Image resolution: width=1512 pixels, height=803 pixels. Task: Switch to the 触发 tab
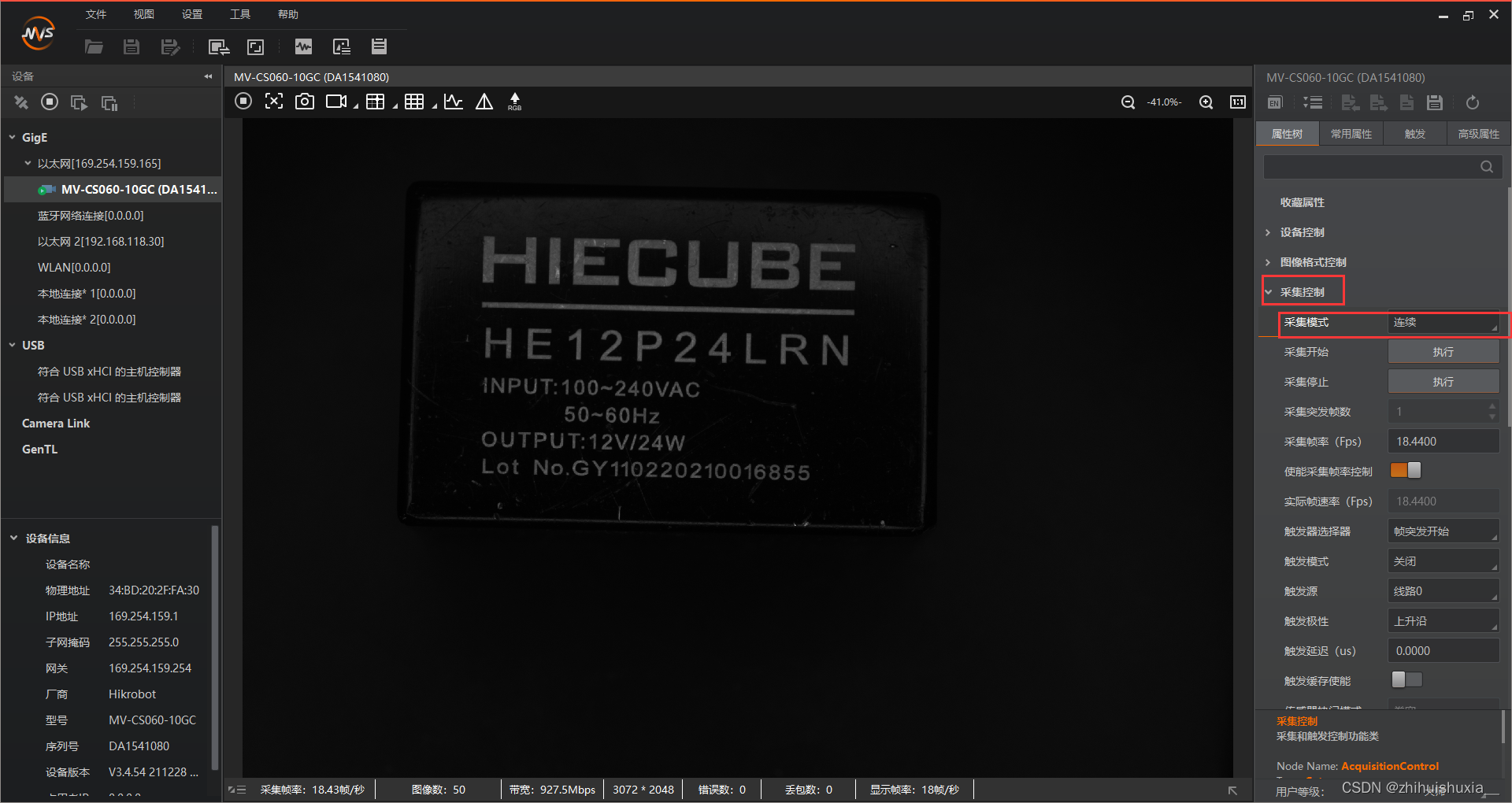[x=1415, y=134]
